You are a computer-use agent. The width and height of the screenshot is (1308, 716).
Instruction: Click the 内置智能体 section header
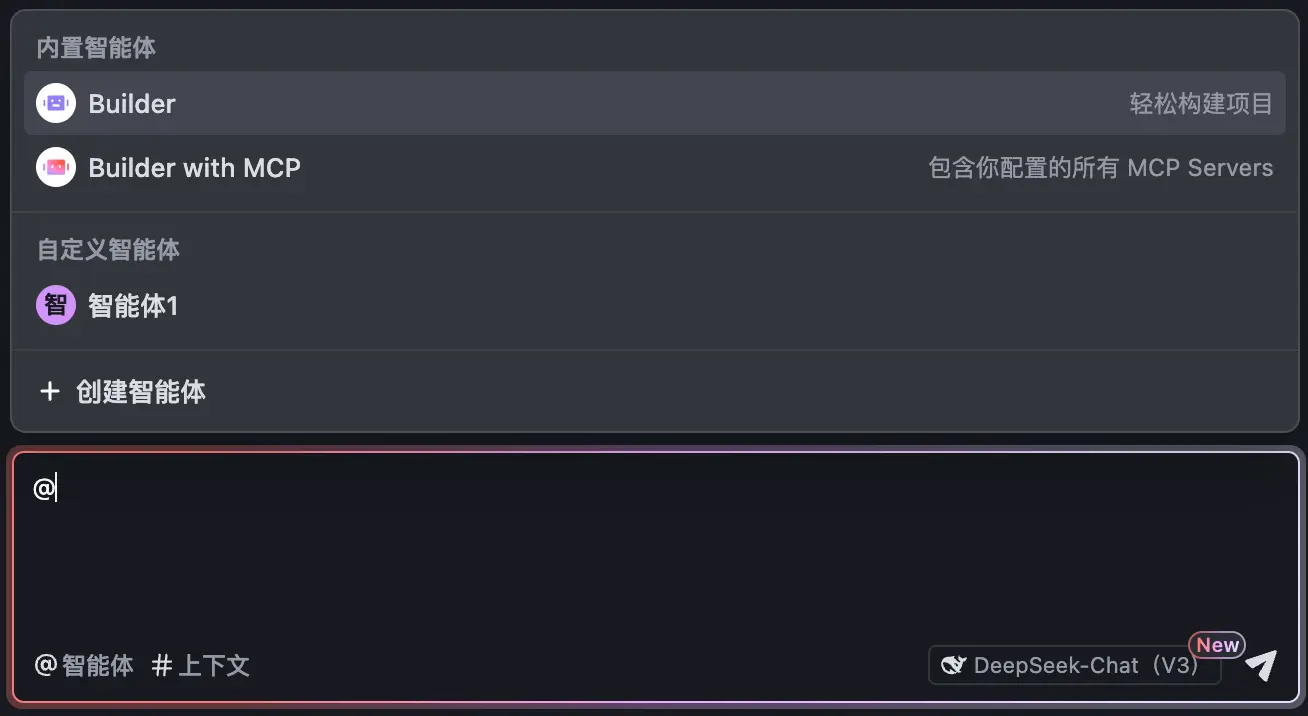[96, 47]
